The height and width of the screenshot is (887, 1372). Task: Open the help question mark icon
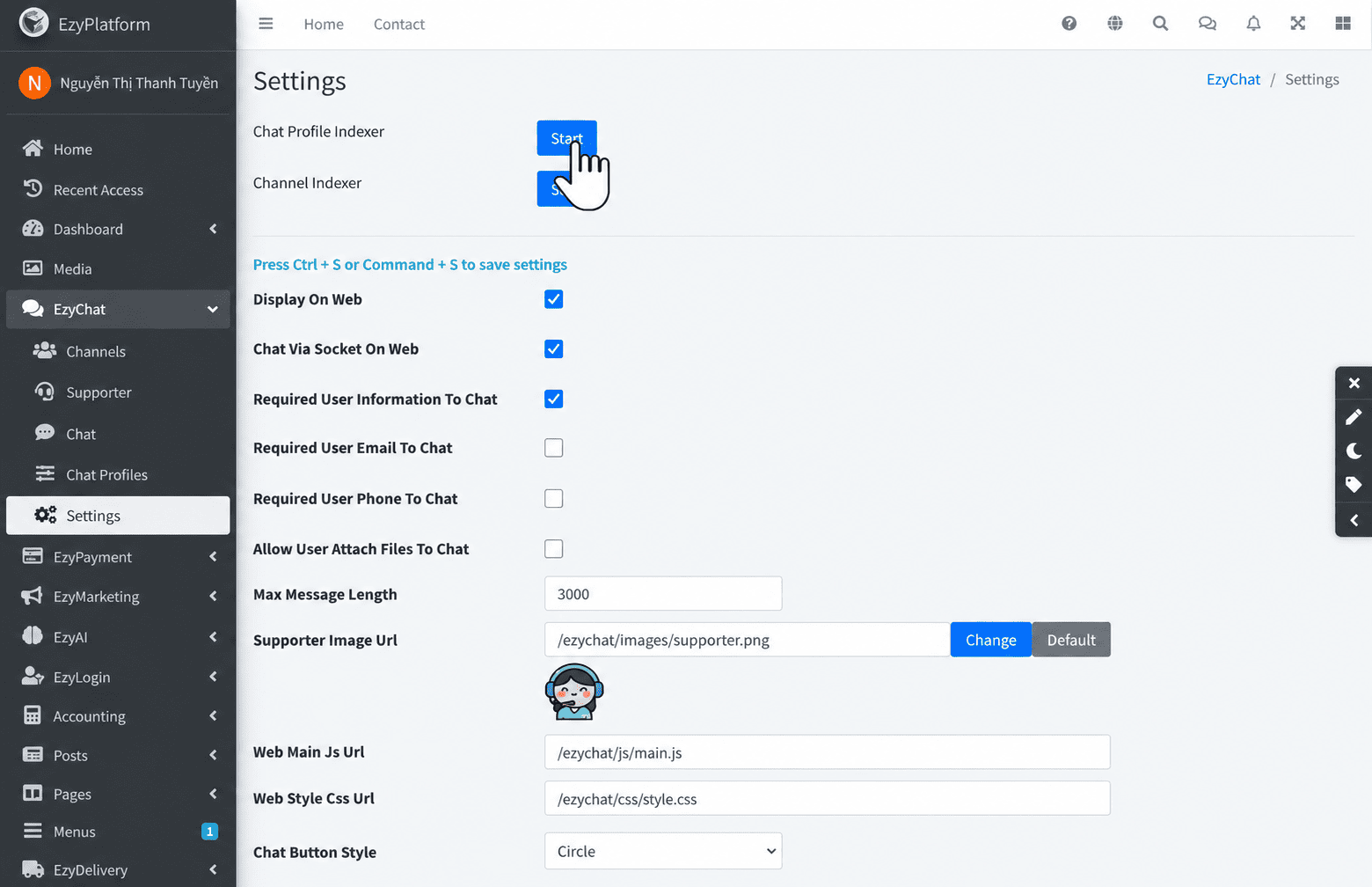tap(1069, 24)
